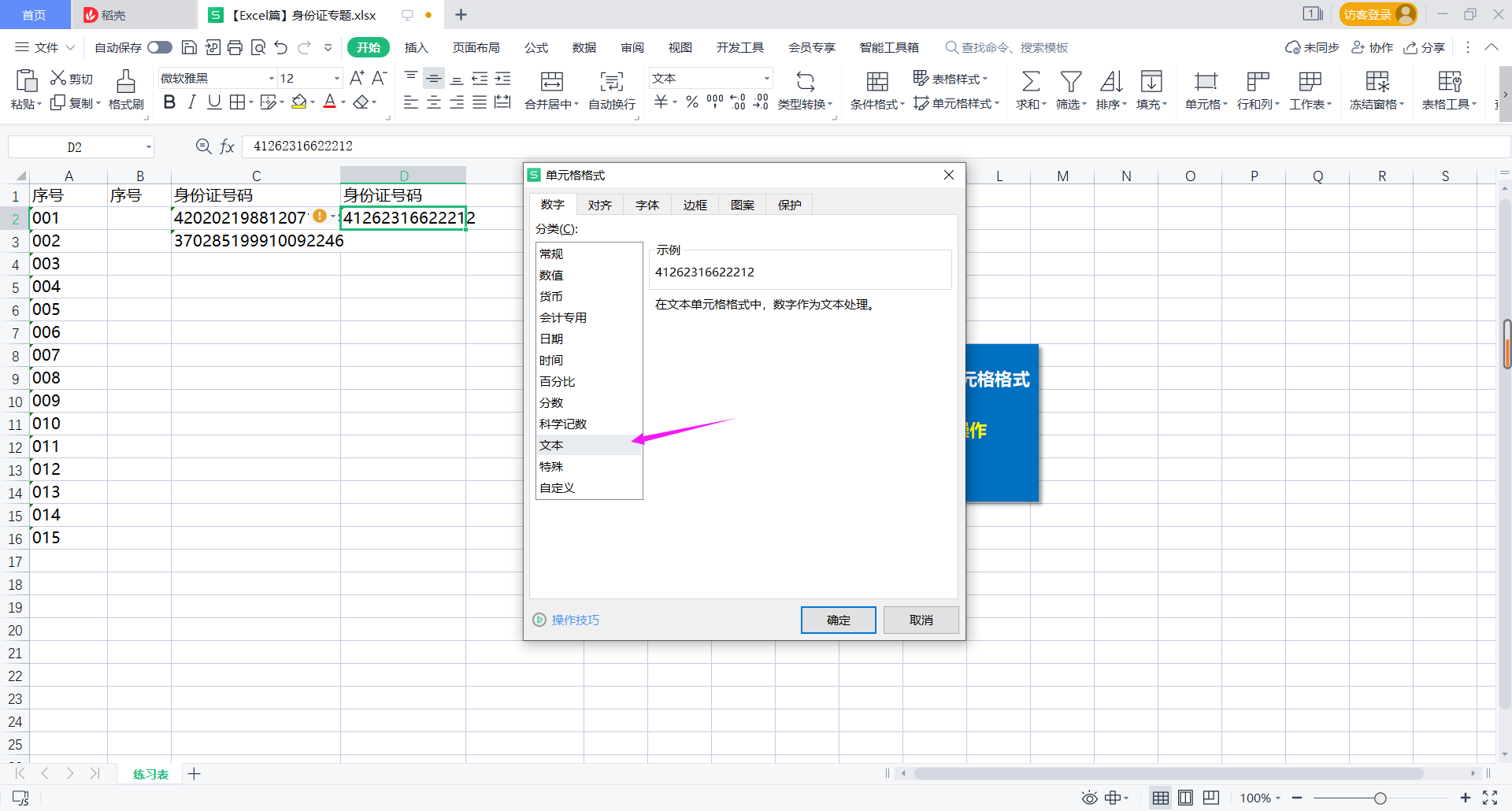Open the number format dropdown 文本

pyautogui.click(x=766, y=79)
